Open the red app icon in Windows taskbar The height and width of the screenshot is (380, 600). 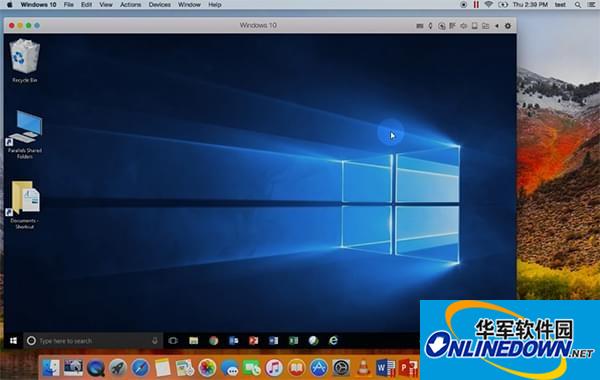[x=253, y=341]
